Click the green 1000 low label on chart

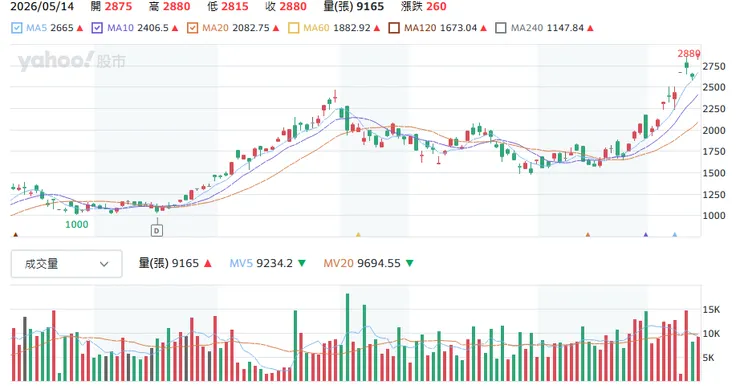pos(76,225)
